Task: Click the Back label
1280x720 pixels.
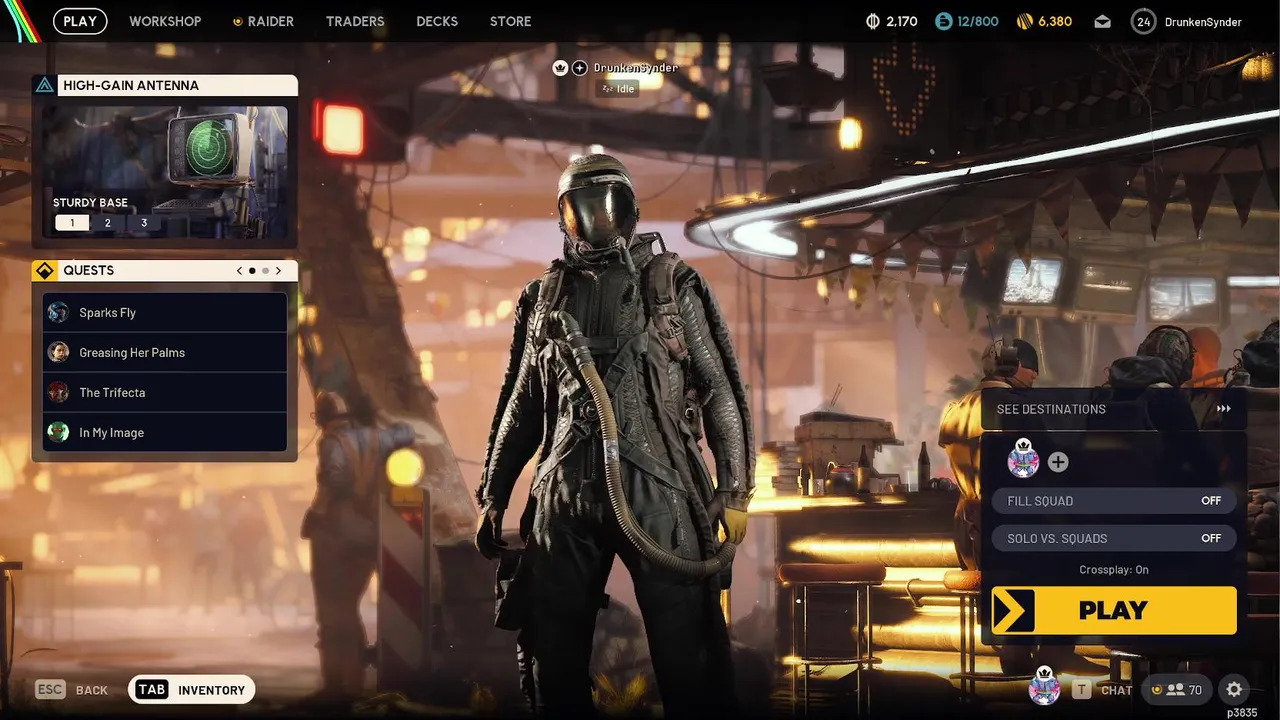Action: pos(92,690)
